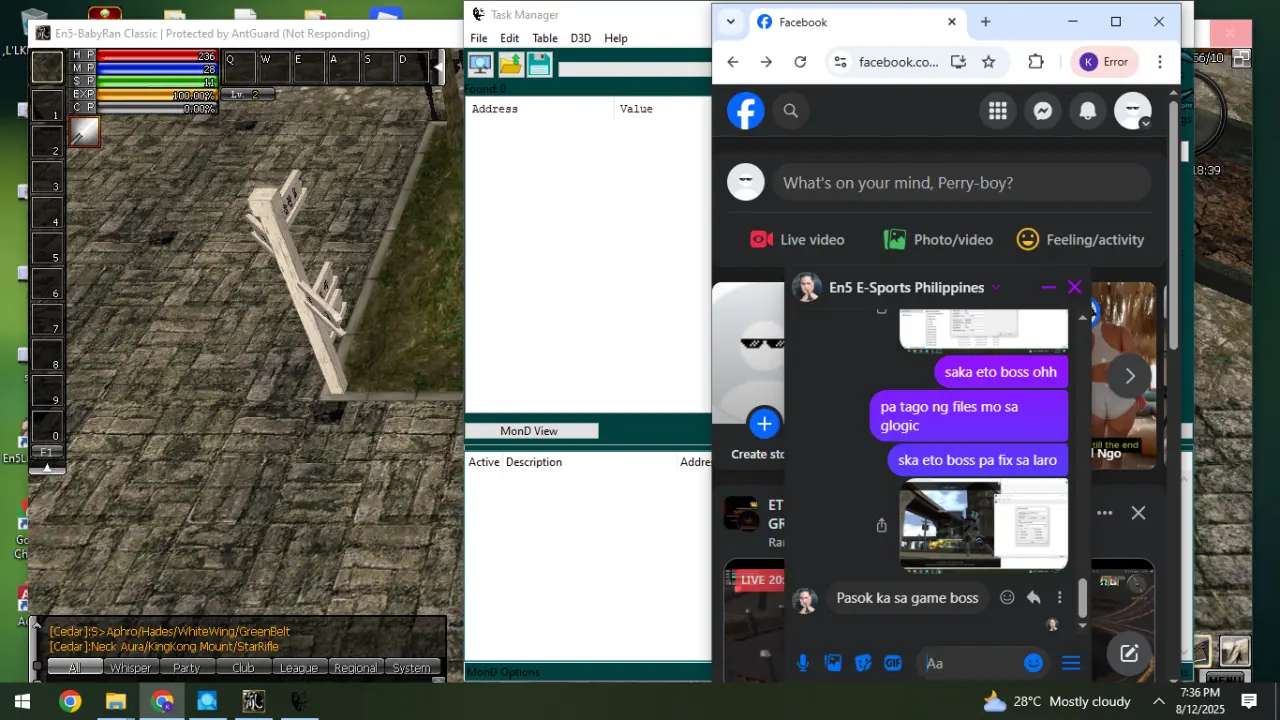The image size is (1280, 720).
Task: Click the chat hamburger menu icon
Action: pos(1071,663)
